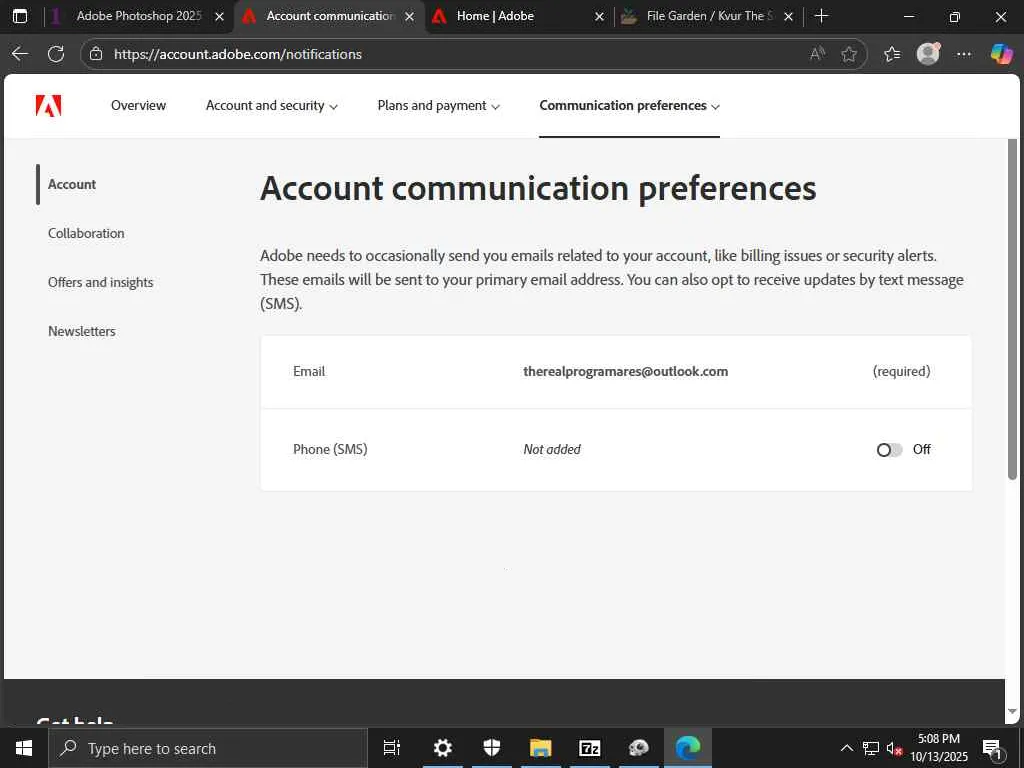The width and height of the screenshot is (1024, 768).
Task: Open Edge Settings and more menu
Action: [x=964, y=54]
